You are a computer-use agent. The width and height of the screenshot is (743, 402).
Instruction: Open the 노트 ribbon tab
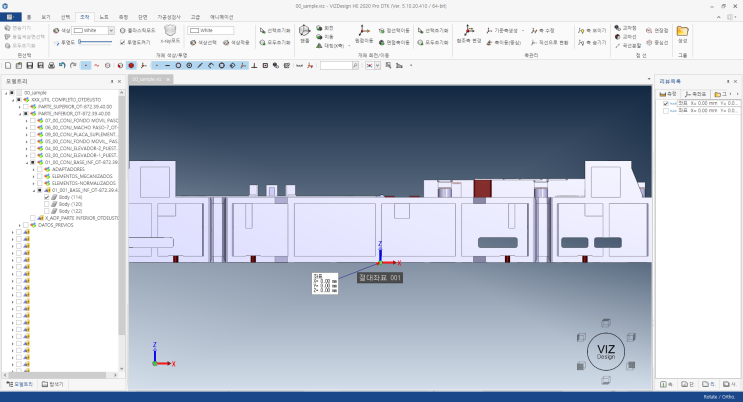click(104, 17)
